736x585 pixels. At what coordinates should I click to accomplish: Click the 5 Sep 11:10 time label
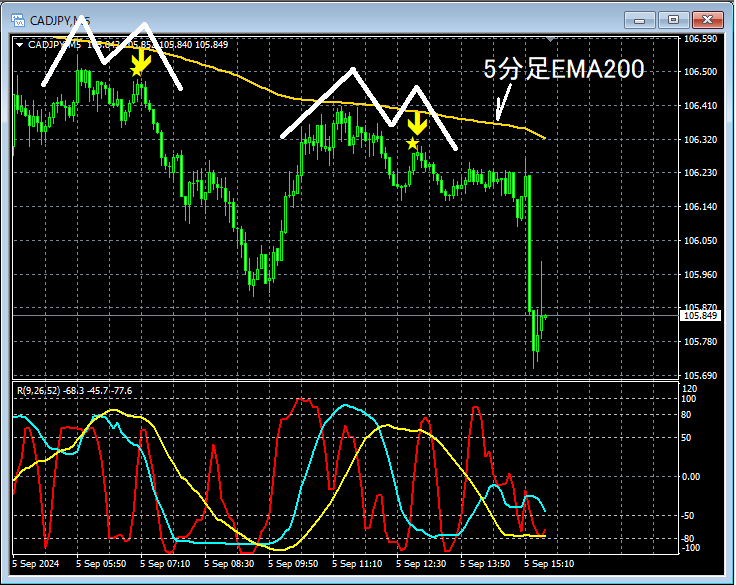pos(357,563)
